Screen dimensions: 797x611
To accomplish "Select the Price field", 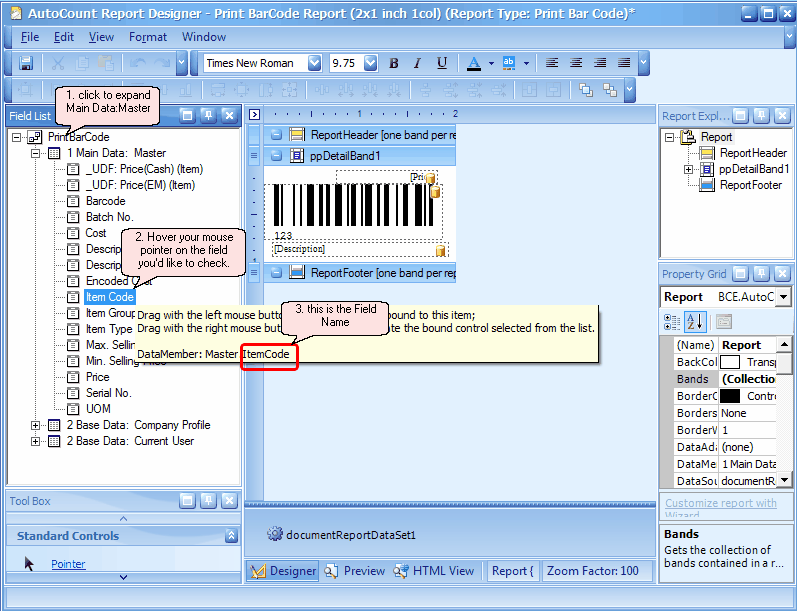I will (98, 377).
